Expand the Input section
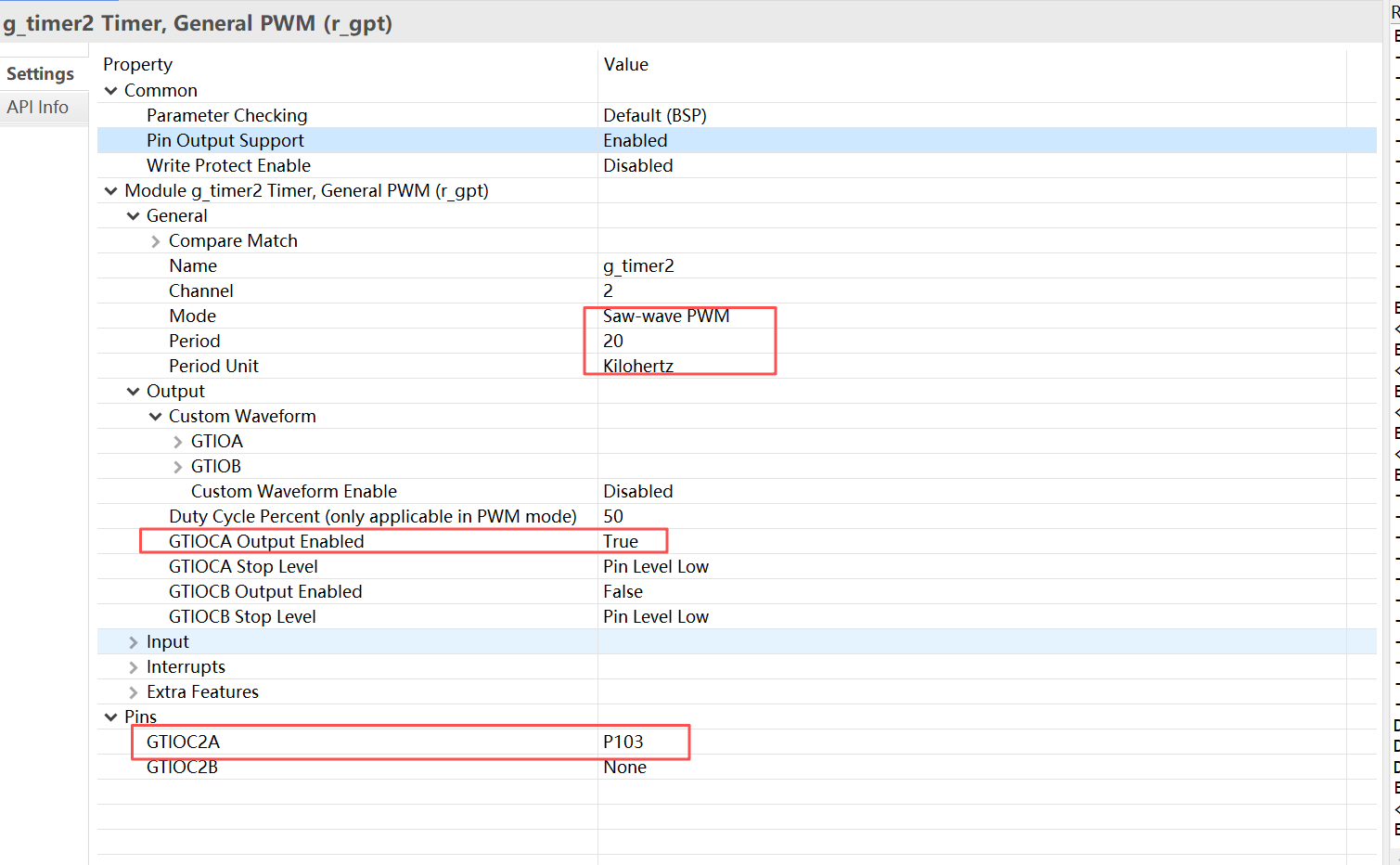Image resolution: width=1400 pixels, height=865 pixels. (134, 642)
